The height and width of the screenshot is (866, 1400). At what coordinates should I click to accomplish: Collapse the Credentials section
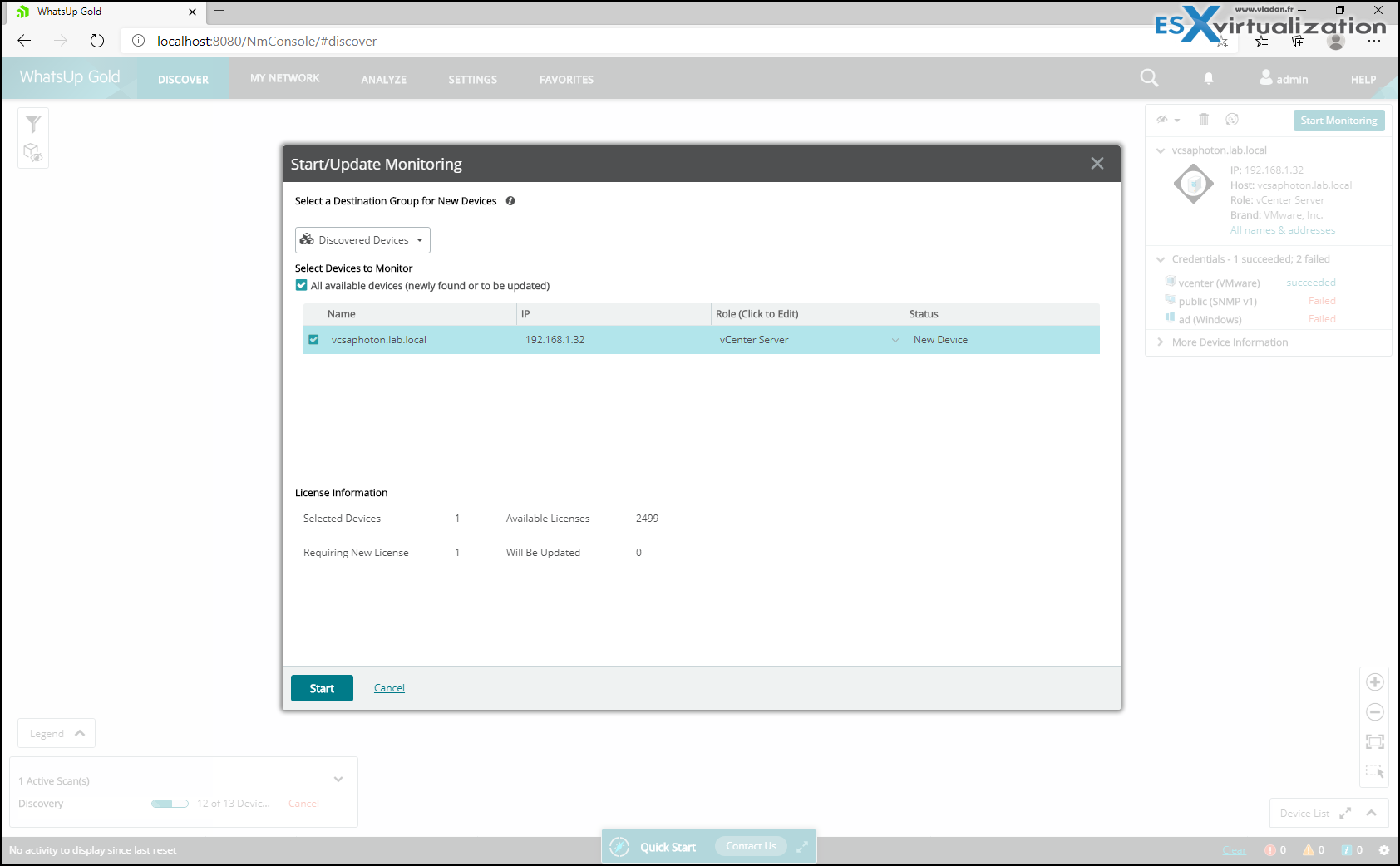point(1161,259)
